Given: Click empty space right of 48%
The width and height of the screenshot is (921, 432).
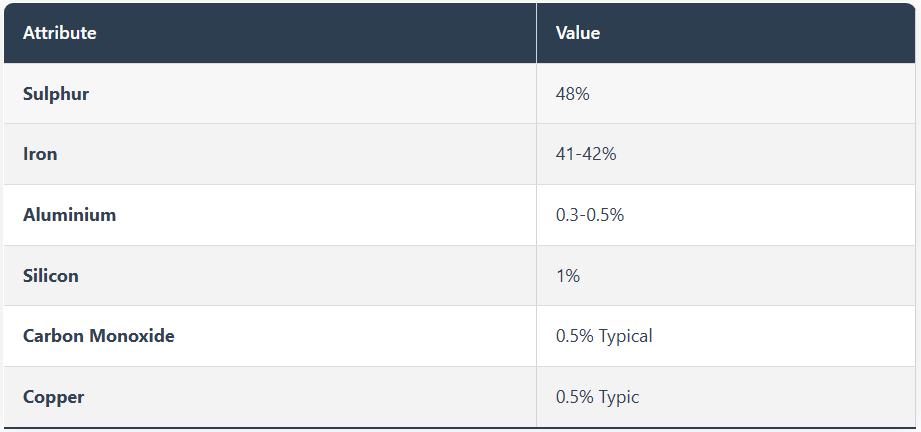Looking at the screenshot, I should (x=750, y=94).
